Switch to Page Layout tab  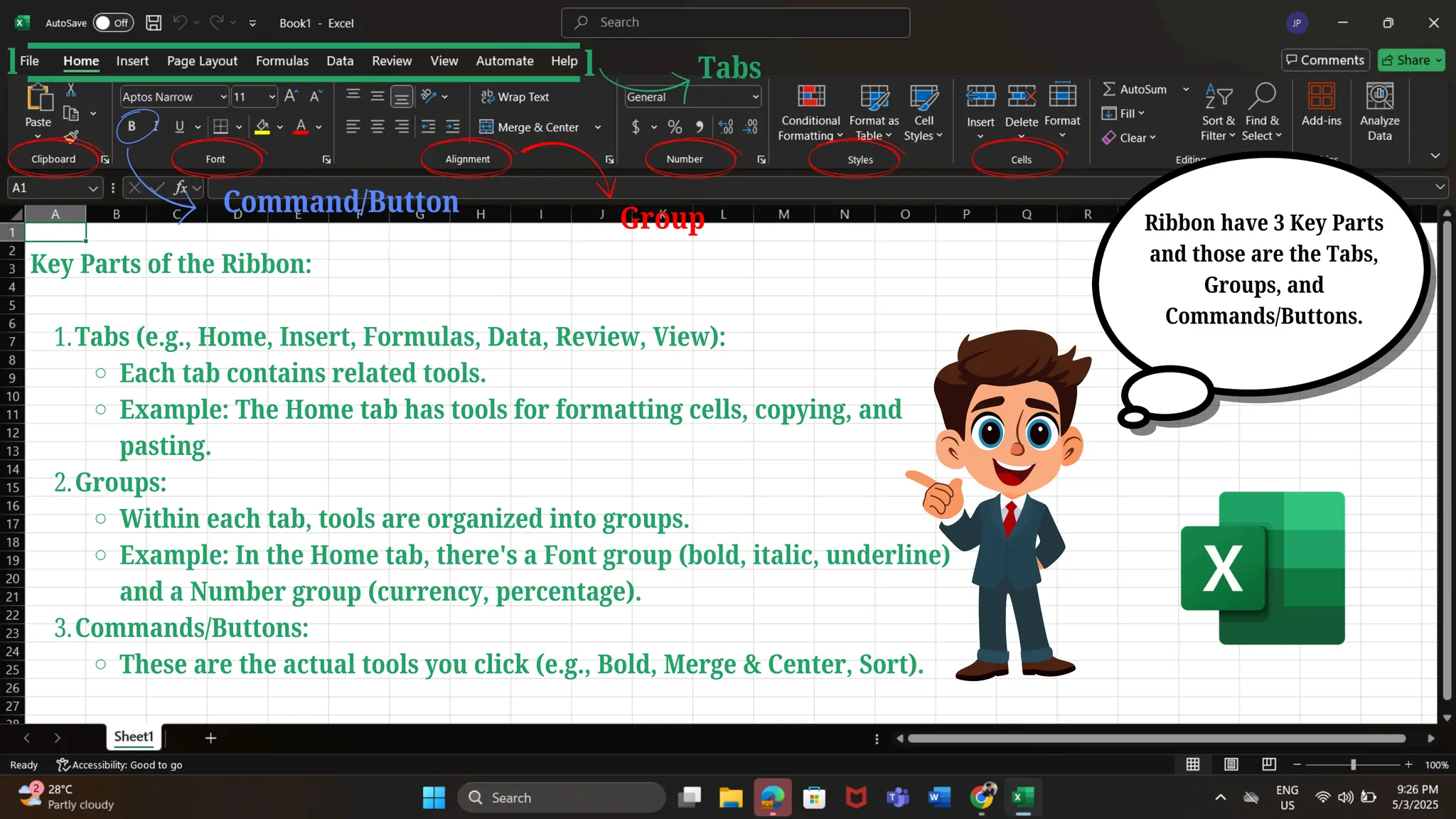pos(202,60)
